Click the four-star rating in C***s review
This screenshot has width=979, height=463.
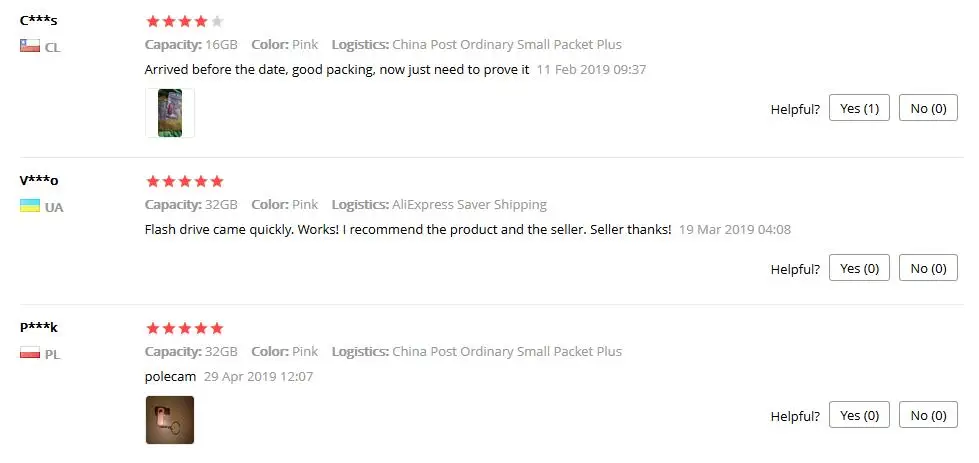(x=184, y=22)
